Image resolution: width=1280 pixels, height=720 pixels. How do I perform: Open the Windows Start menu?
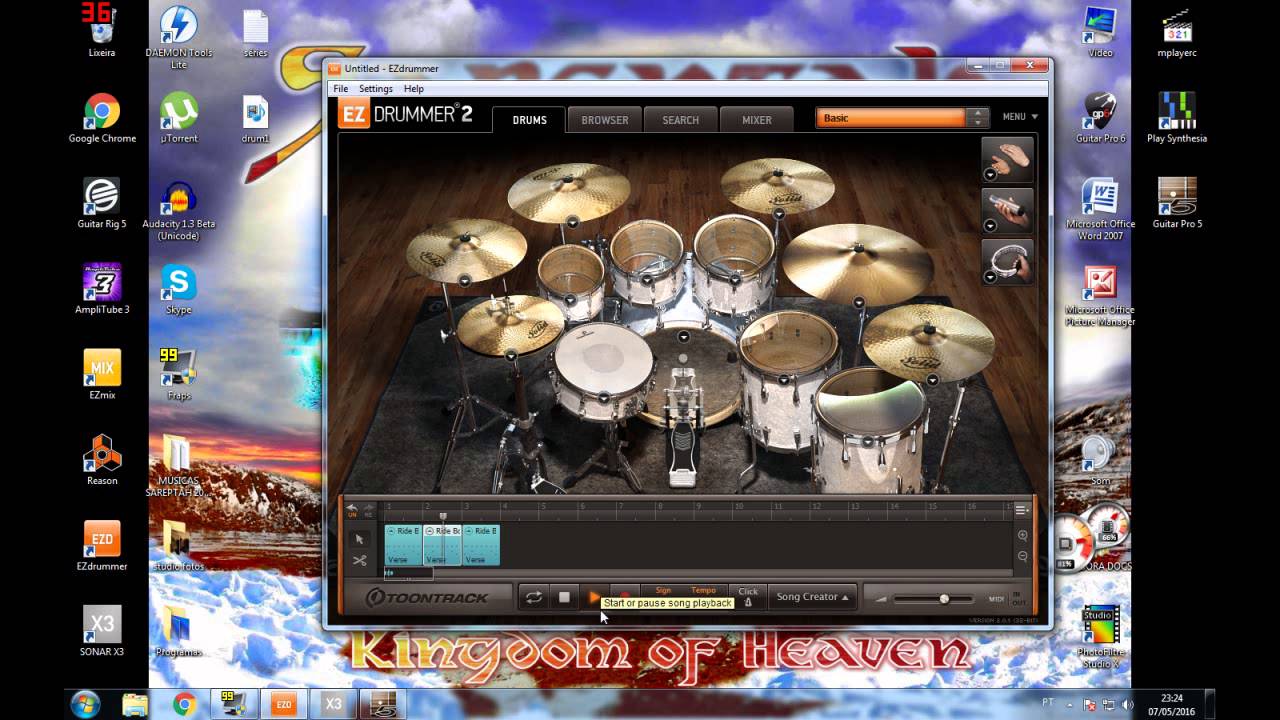pos(85,704)
